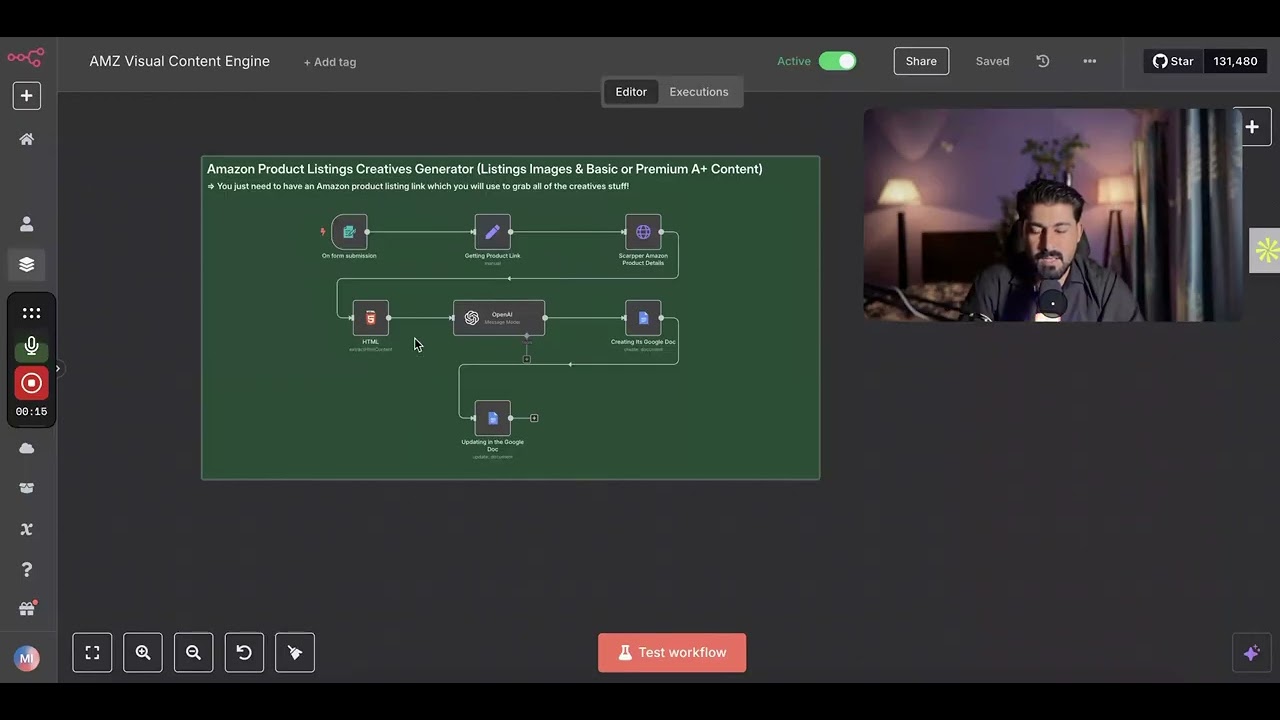The image size is (1280, 720).
Task: Tidy up the workflow with the broom icon
Action: point(295,653)
